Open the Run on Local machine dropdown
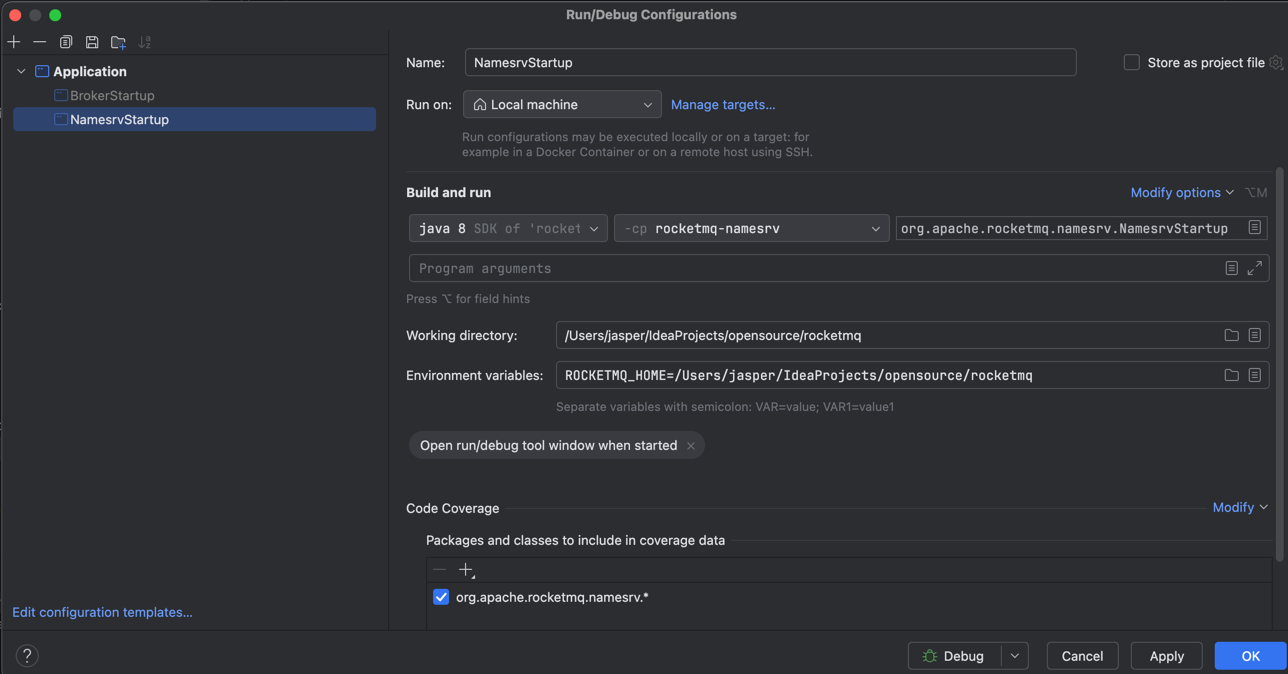The width and height of the screenshot is (1288, 674). coord(562,104)
